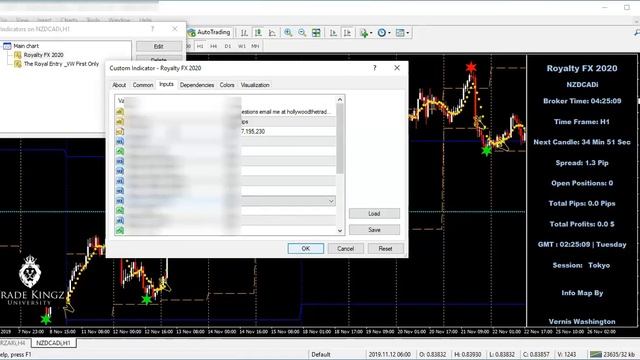
Task: Select the H4 timeframe button
Action: 213,46
